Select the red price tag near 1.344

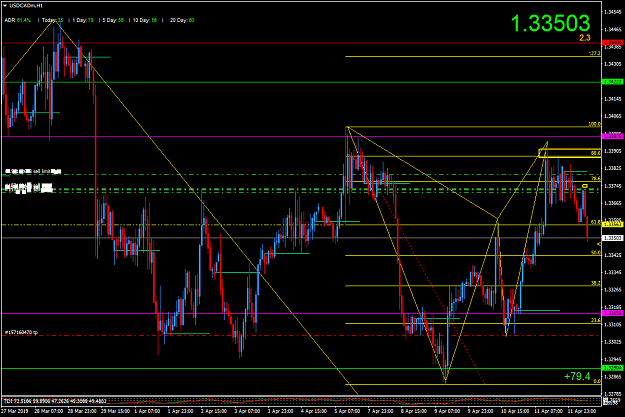613,43
